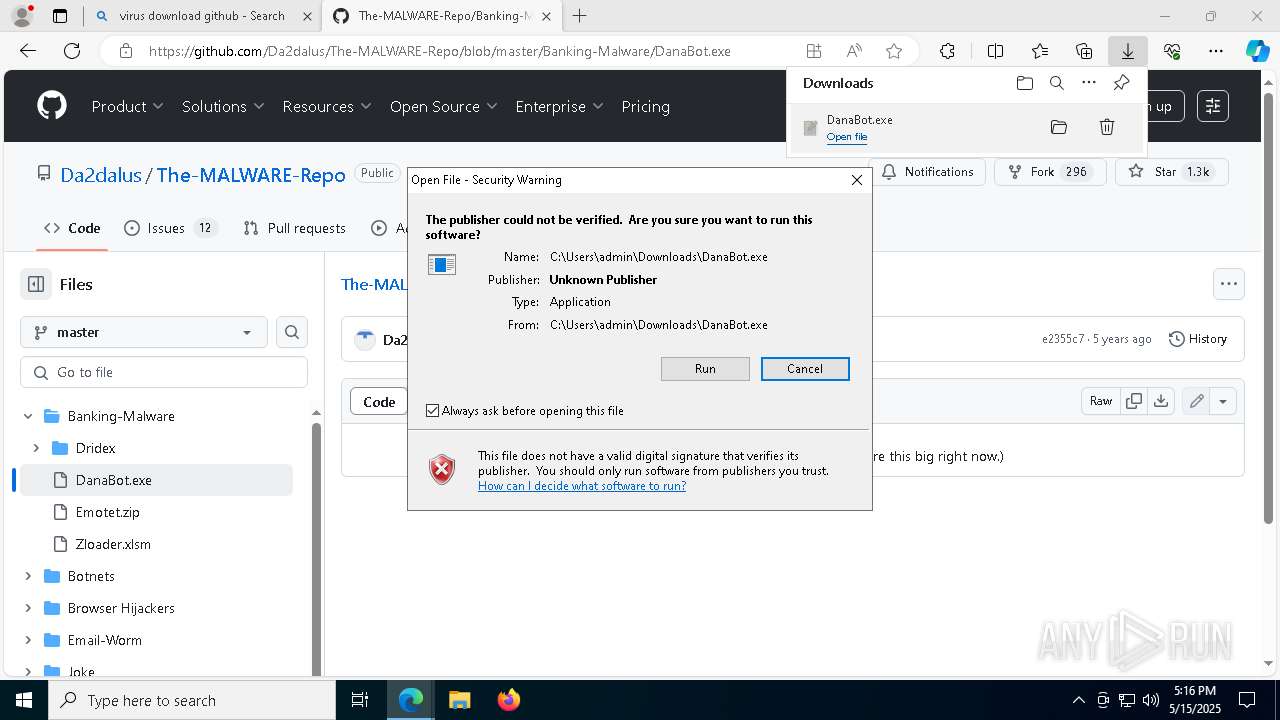Edit file pencil icon
The width and height of the screenshot is (1280, 720).
tap(1196, 401)
